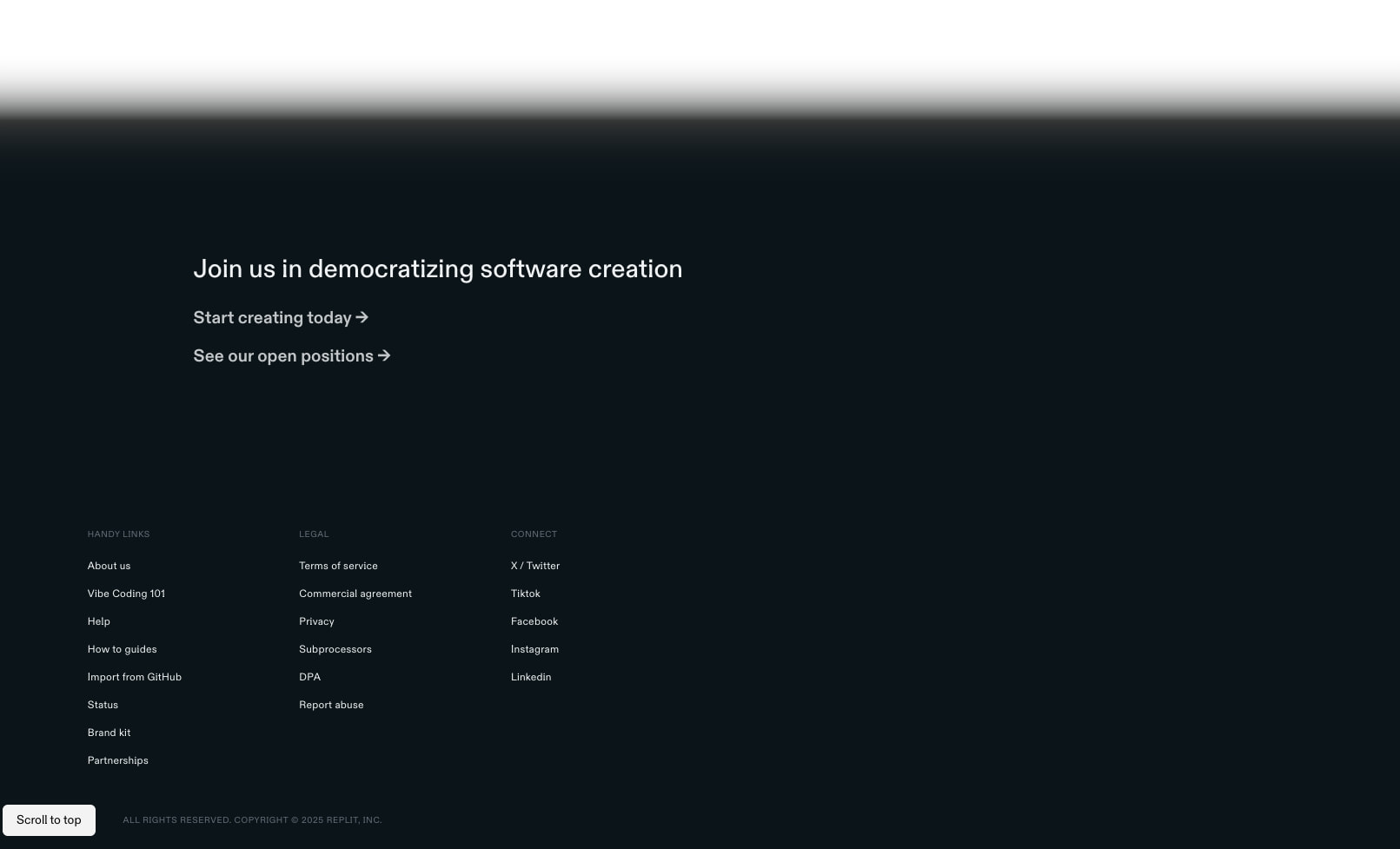1400x849 pixels.
Task: Open the About us footer link
Action: pyautogui.click(x=109, y=566)
